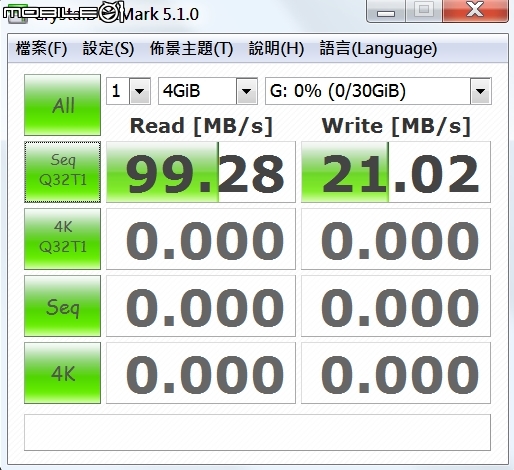The image size is (514, 470).
Task: Click the Seq write value 0.000
Action: [x=396, y=306]
